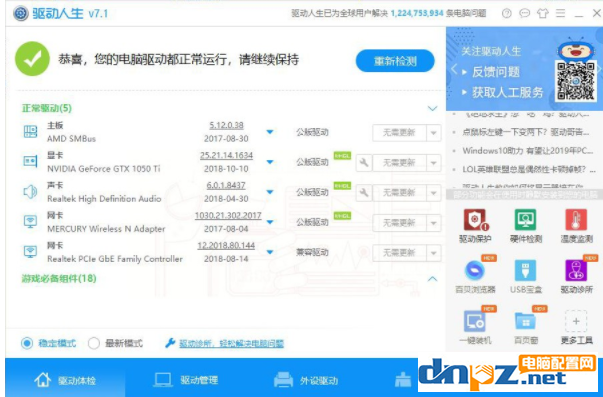The width and height of the screenshot is (603, 397).
Task: Open version dropdown for MERCURY 1030.21.302.2017
Action: pos(270,222)
